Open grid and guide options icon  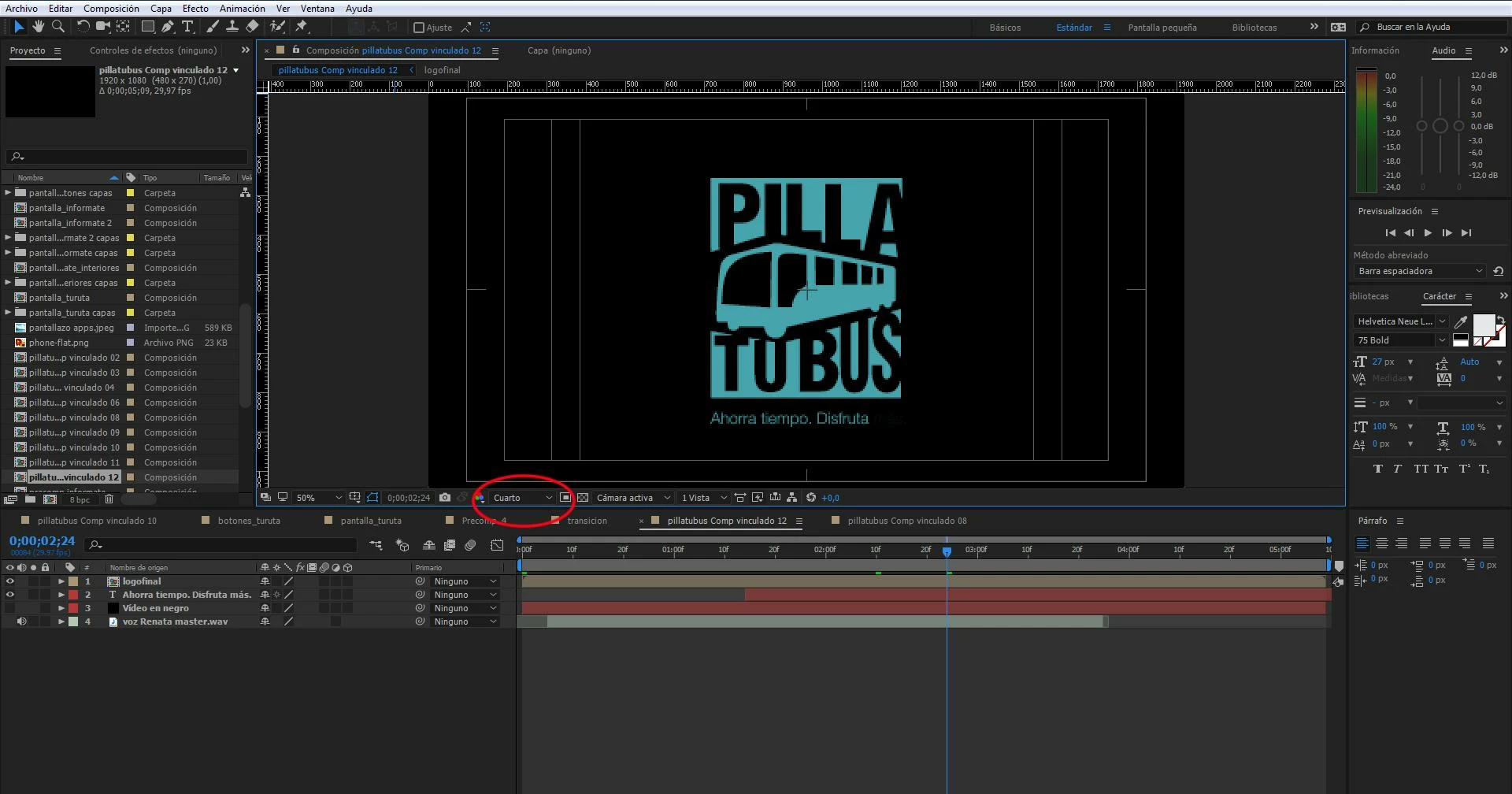click(x=355, y=498)
